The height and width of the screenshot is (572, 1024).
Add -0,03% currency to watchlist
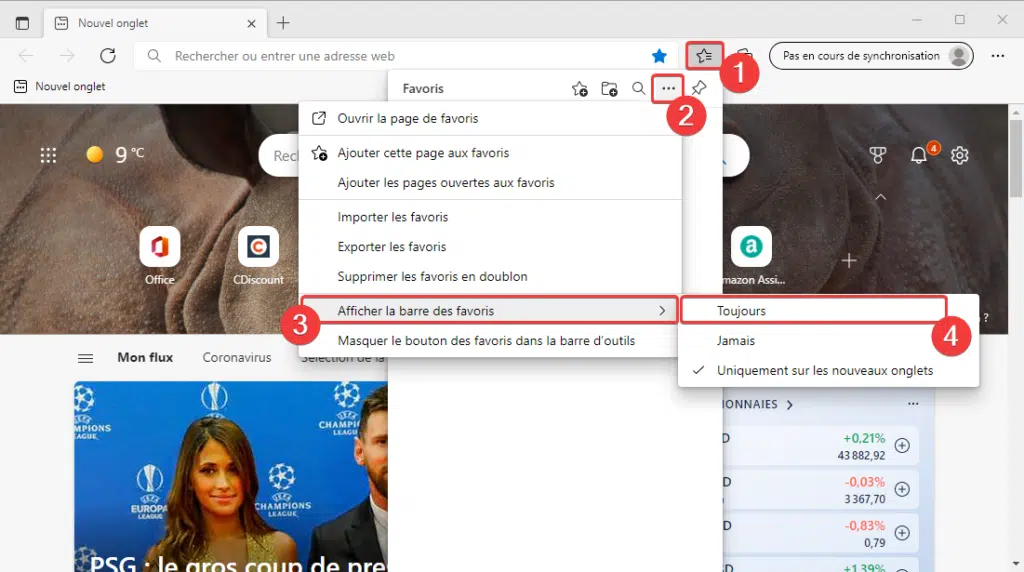pyautogui.click(x=902, y=489)
